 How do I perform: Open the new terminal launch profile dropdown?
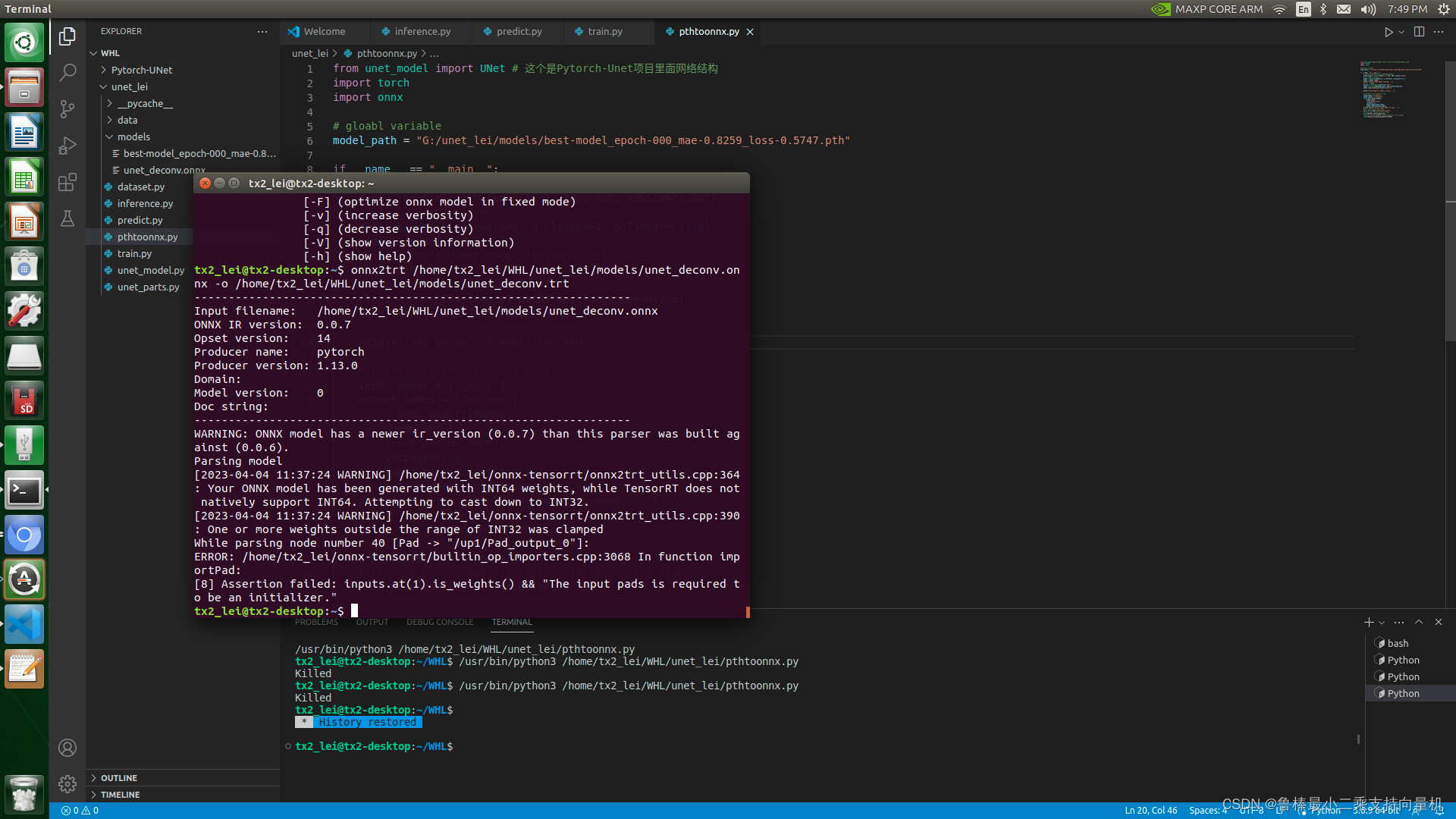(x=1382, y=623)
